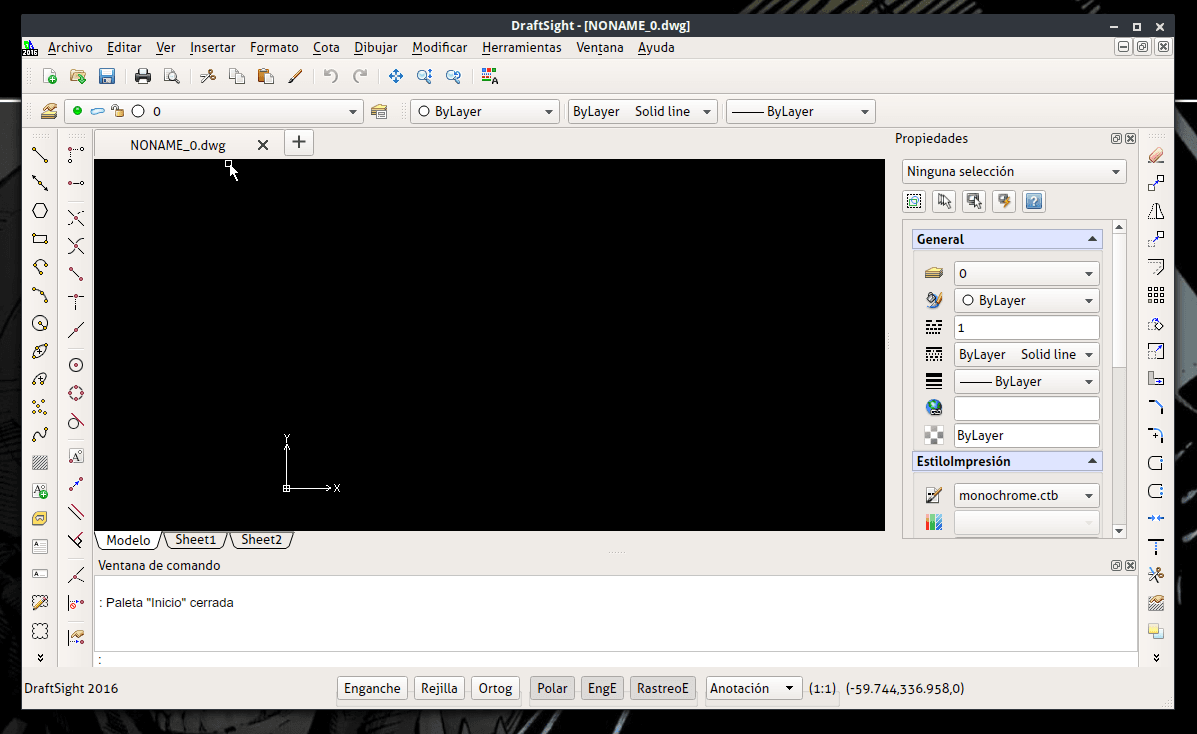The height and width of the screenshot is (734, 1197).
Task: Toggle Ortog mode in status bar
Action: tap(495, 688)
